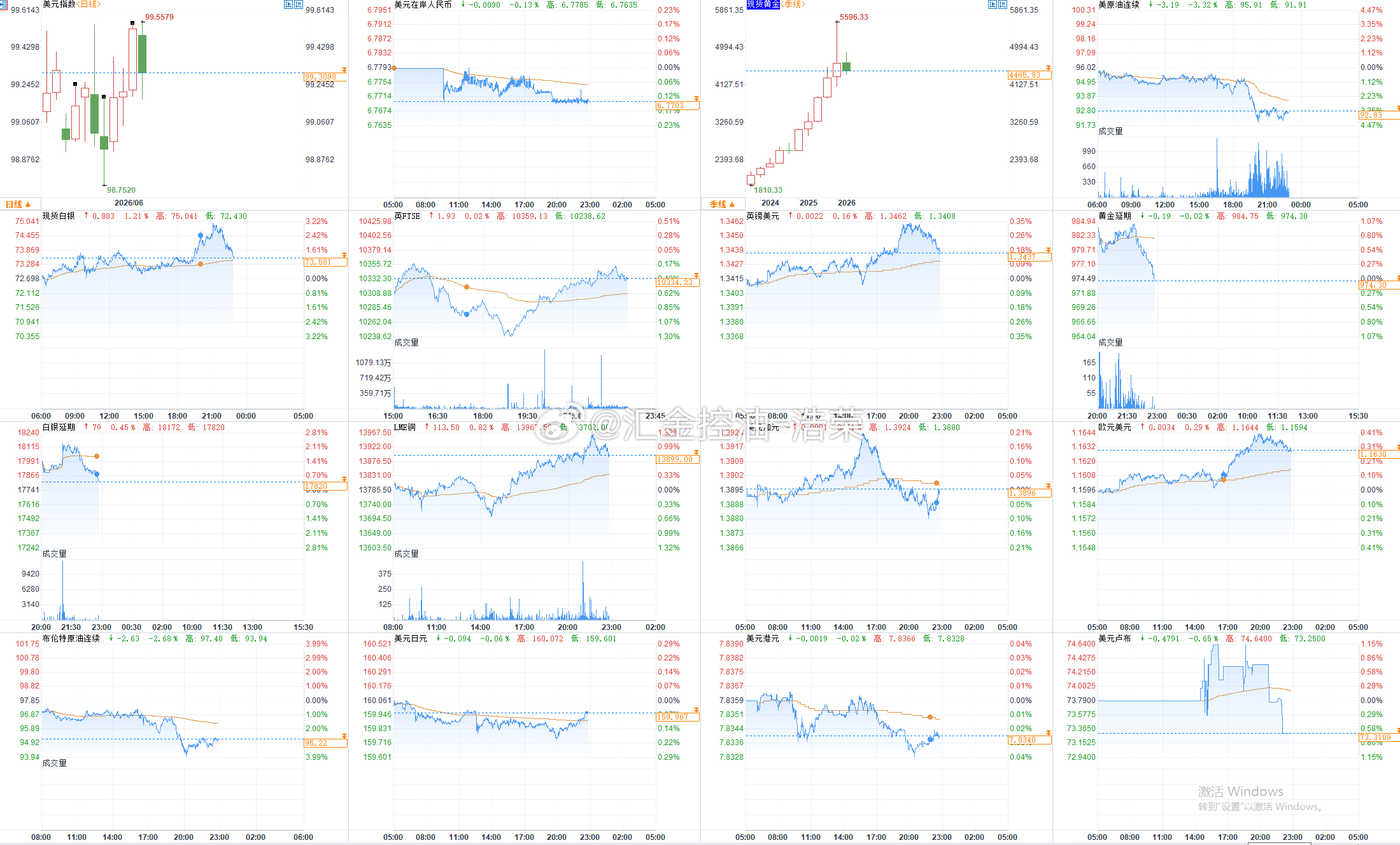Select the 美元港元 chart title
The width and height of the screenshot is (1400, 845).
(763, 638)
